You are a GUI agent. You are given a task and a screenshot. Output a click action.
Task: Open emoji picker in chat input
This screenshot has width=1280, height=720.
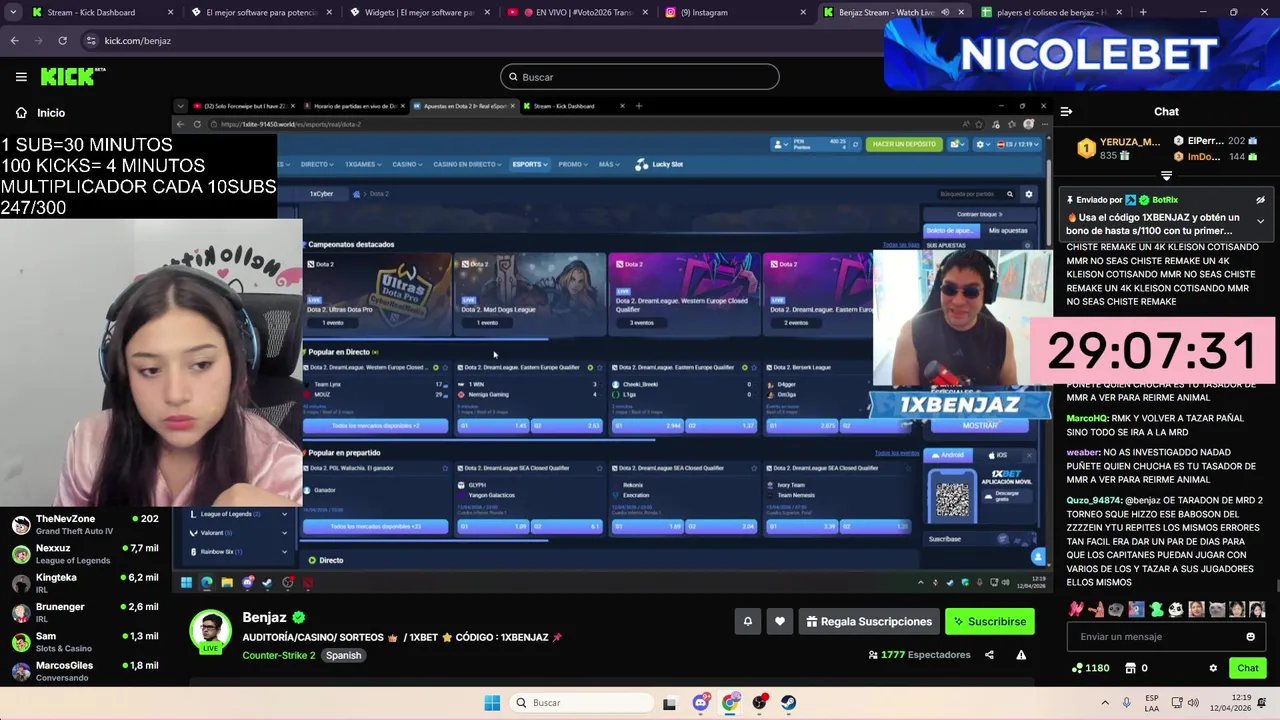click(1250, 636)
